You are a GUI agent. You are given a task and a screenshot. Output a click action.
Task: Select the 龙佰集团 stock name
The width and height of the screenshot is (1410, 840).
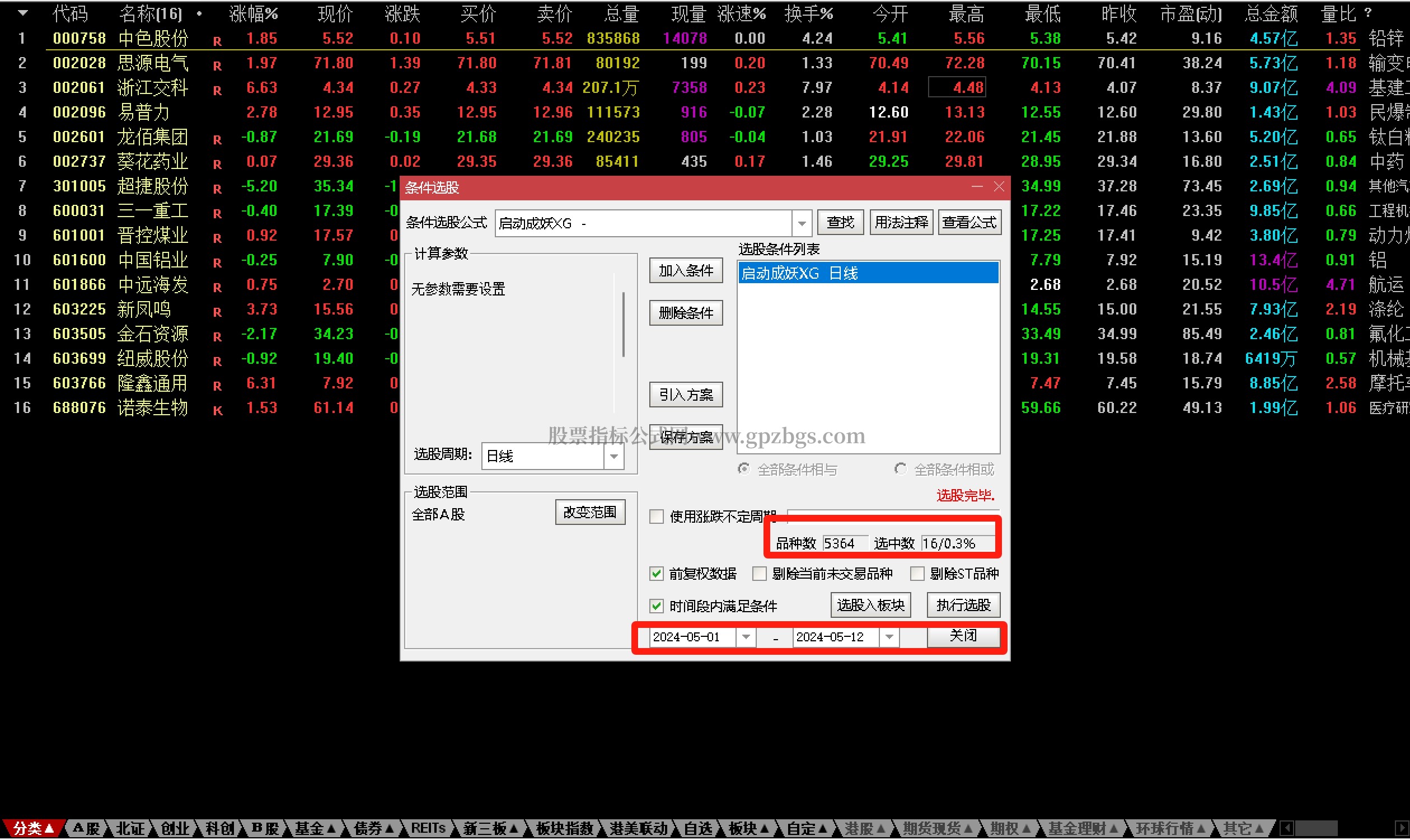tap(152, 137)
